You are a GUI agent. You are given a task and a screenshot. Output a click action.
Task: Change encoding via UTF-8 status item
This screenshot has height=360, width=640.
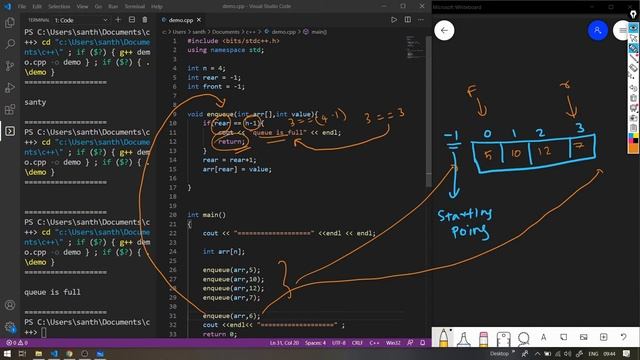click(x=339, y=342)
